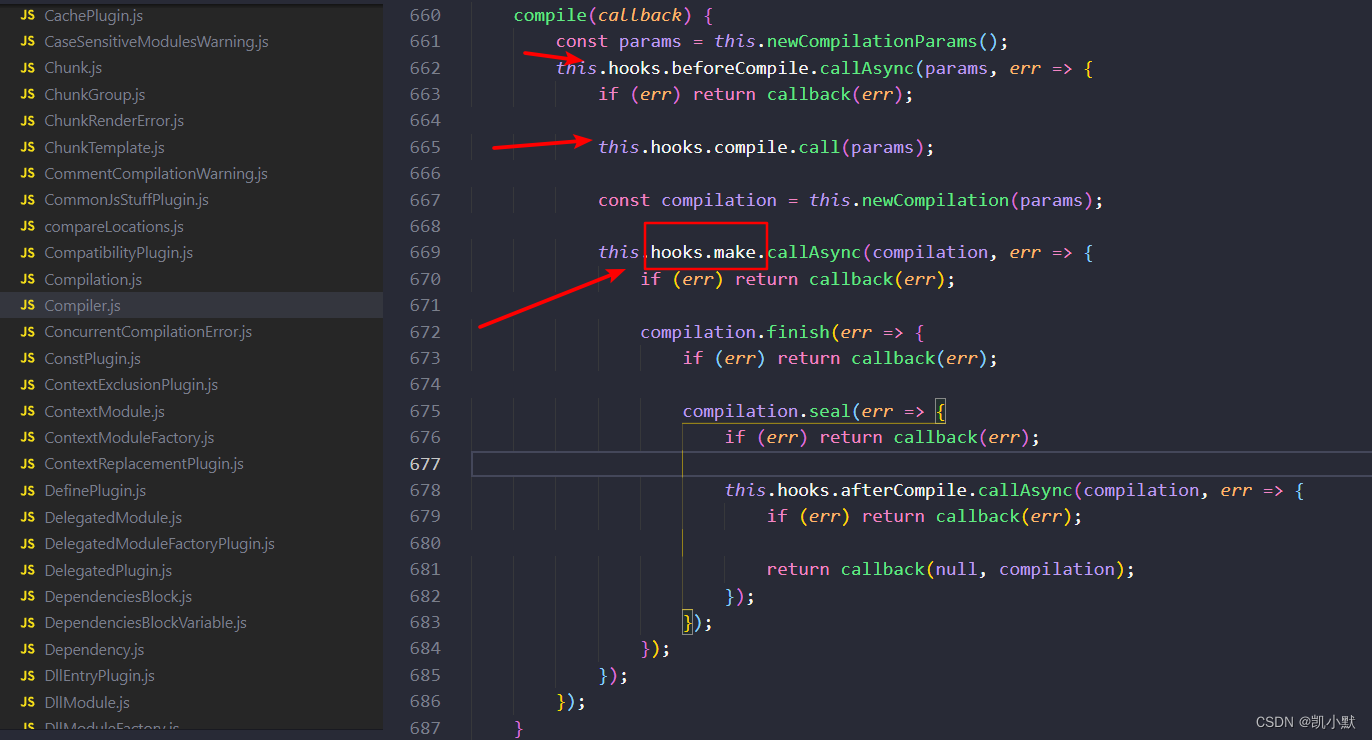This screenshot has width=1372, height=740.
Task: Click line number 677 in the gutter
Action: click(x=425, y=463)
